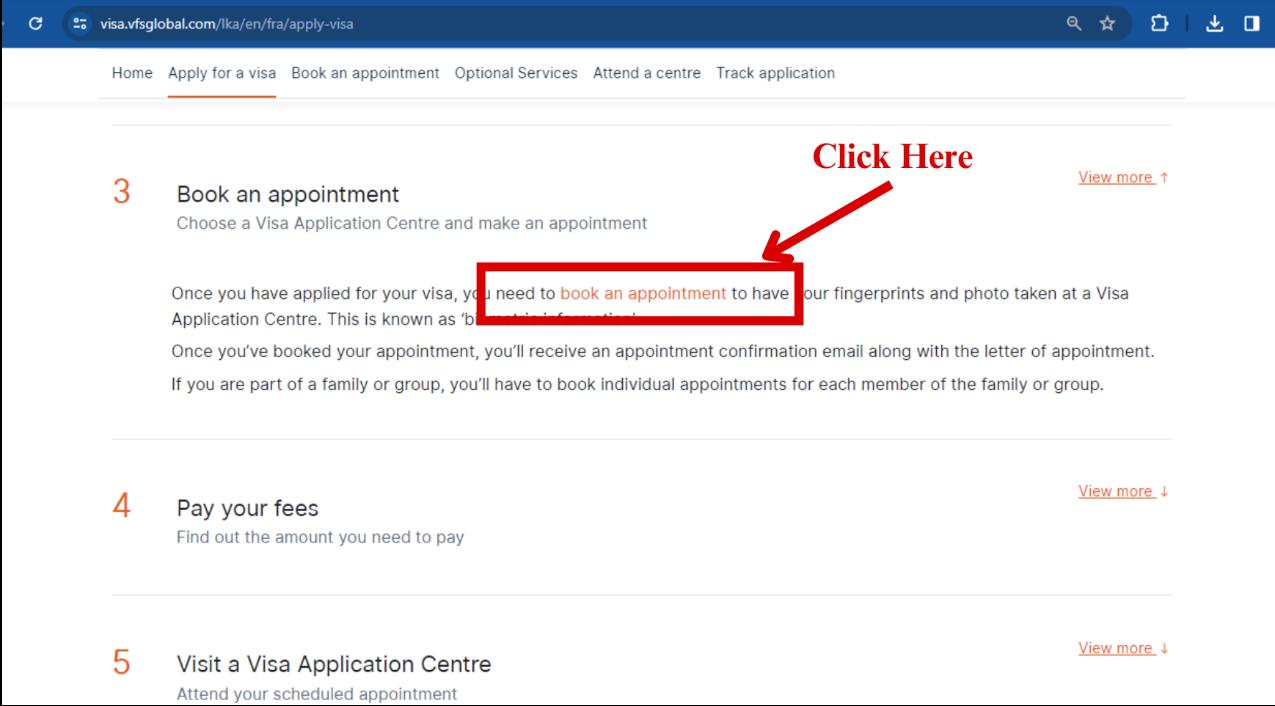Bookmark this page with the star icon

pos(1107,23)
